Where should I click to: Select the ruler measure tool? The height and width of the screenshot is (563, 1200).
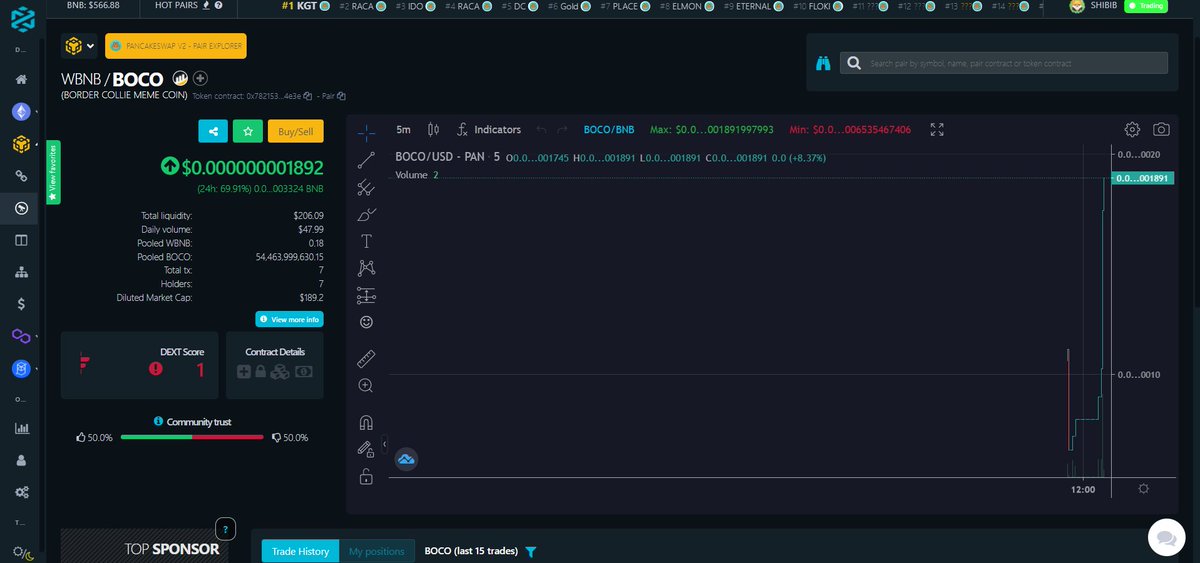click(366, 358)
